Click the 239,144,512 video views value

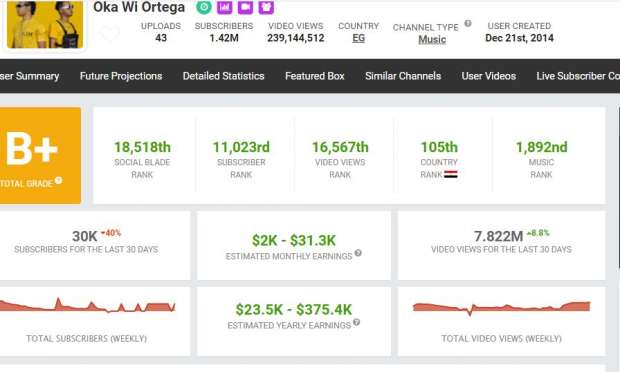pyautogui.click(x=296, y=38)
